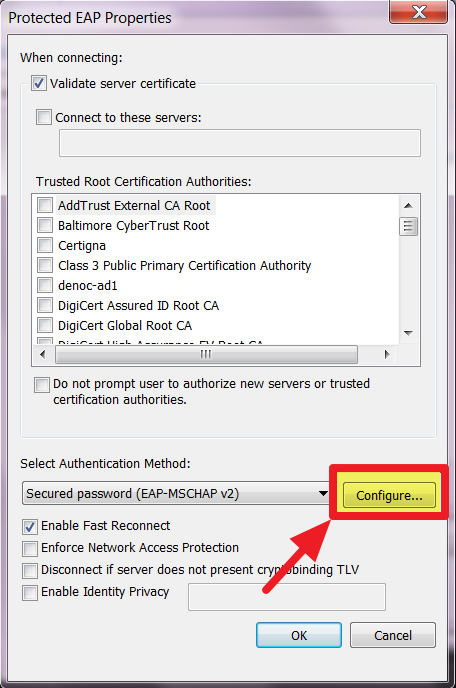Check AddTrust External CA Root

pyautogui.click(x=45, y=205)
